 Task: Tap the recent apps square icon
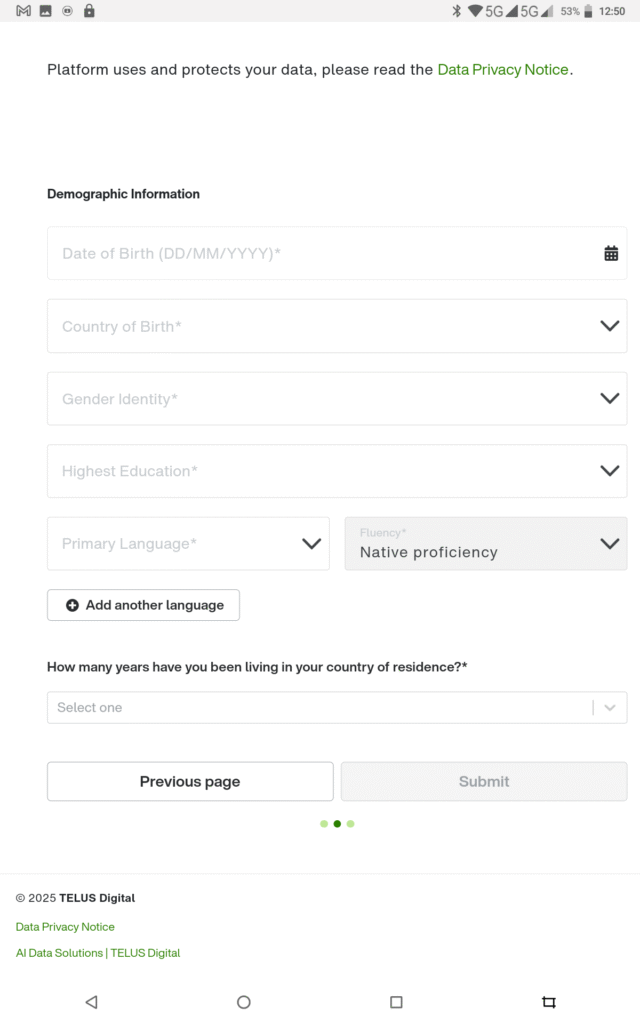click(x=396, y=1001)
